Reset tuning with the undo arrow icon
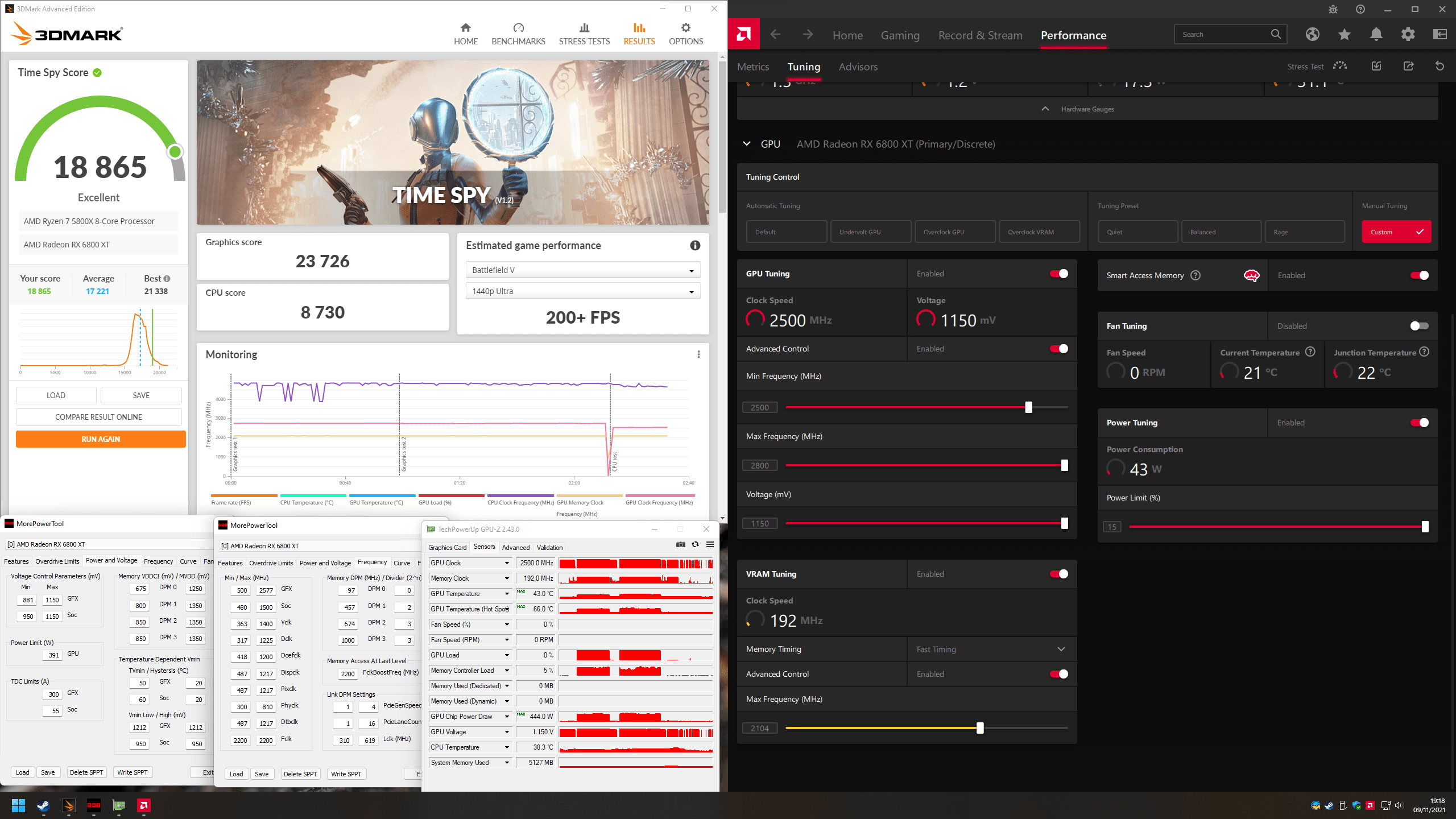The image size is (1456, 819). tap(1440, 66)
